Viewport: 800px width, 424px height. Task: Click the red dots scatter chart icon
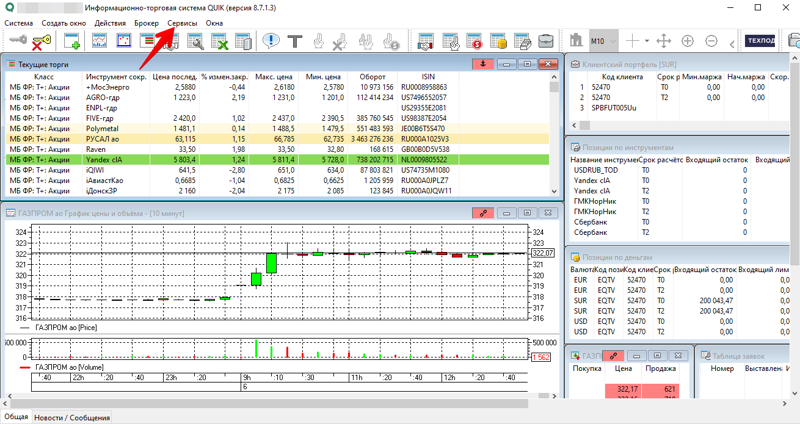pos(123,41)
